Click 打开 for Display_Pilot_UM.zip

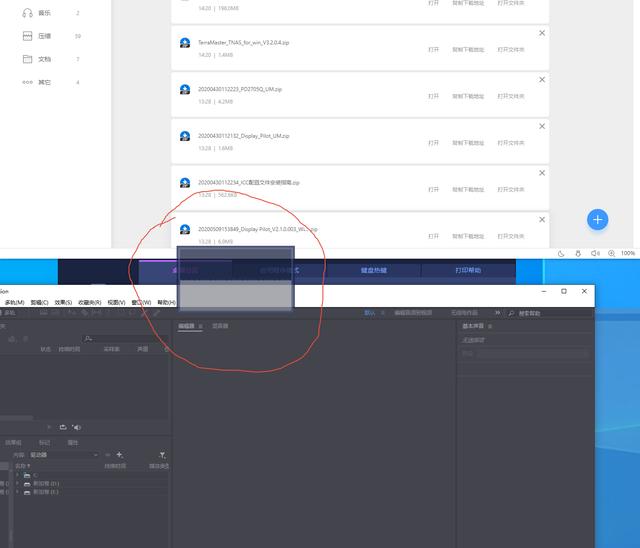tap(433, 143)
